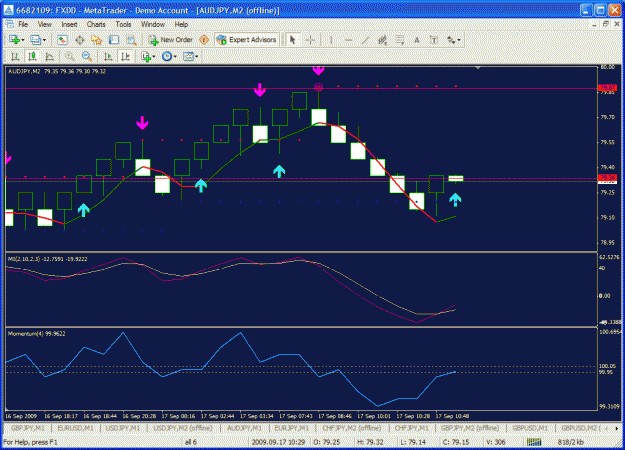Select the Equidistant Channel tool

[x=382, y=40]
